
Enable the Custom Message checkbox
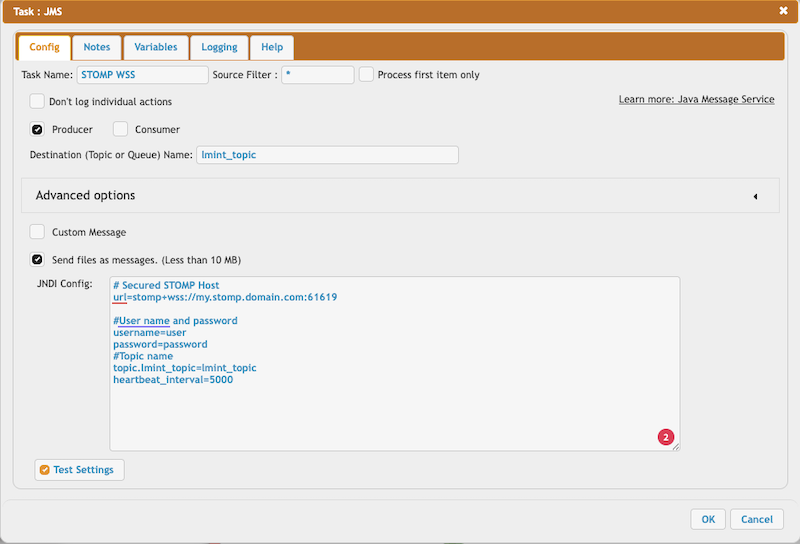coord(37,232)
